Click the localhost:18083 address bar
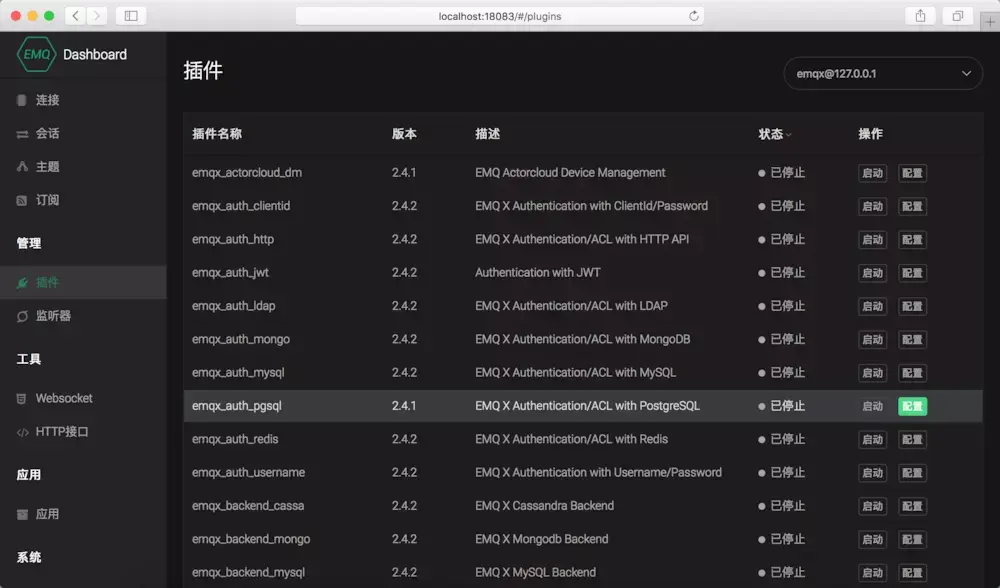 500,16
